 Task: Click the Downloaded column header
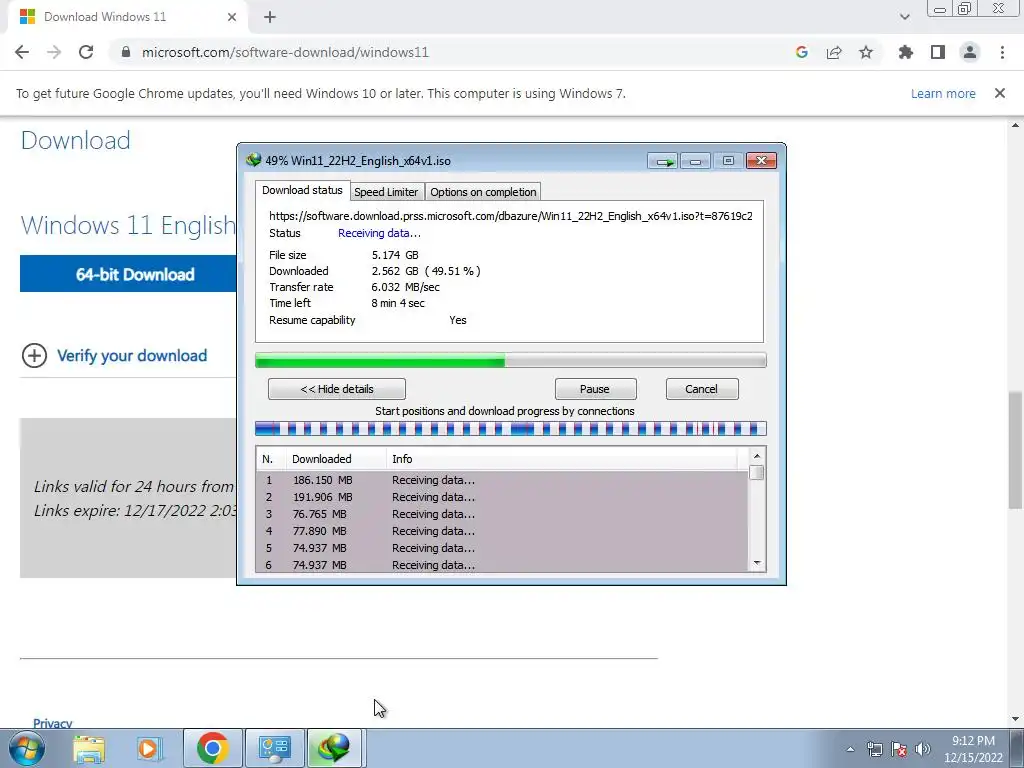point(336,459)
